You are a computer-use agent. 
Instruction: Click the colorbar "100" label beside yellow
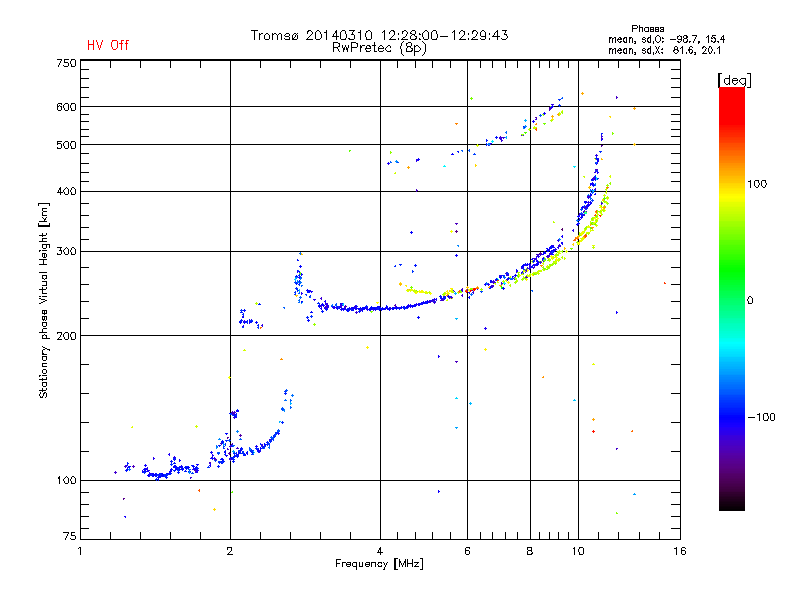(757, 184)
